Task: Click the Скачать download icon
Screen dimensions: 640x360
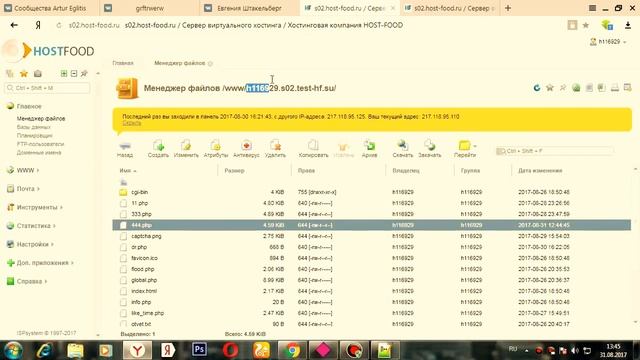Action: click(402, 146)
